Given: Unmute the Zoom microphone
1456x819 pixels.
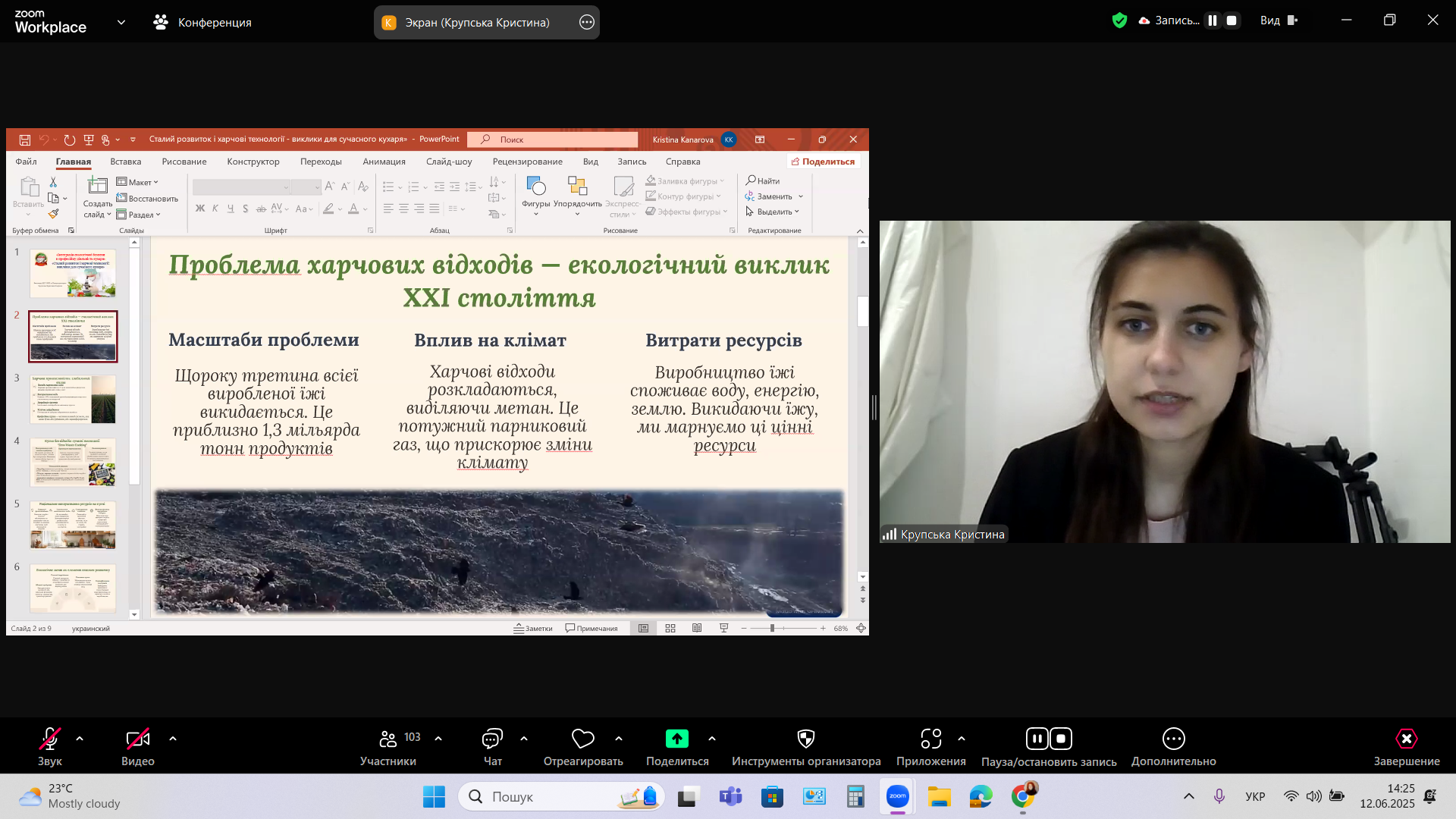Looking at the screenshot, I should (x=50, y=739).
